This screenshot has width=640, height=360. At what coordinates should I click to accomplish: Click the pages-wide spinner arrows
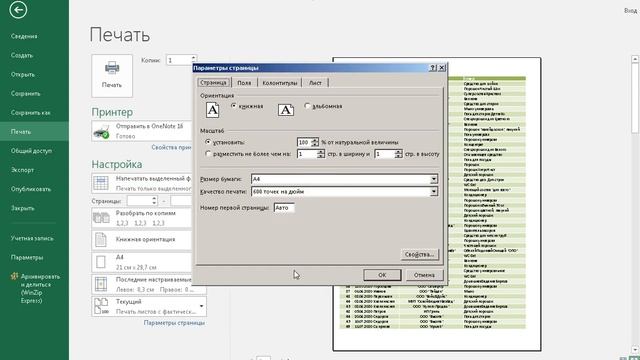click(x=320, y=154)
